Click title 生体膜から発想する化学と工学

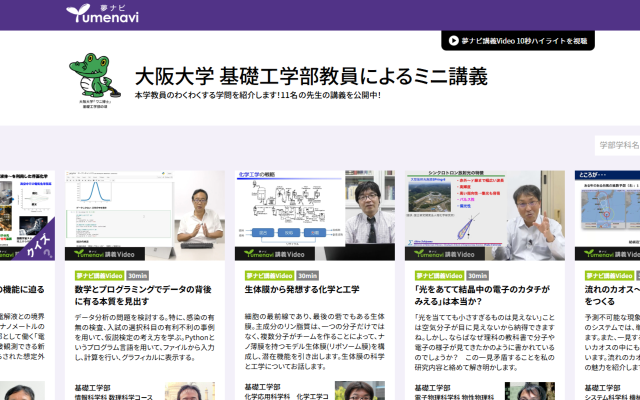(302, 289)
